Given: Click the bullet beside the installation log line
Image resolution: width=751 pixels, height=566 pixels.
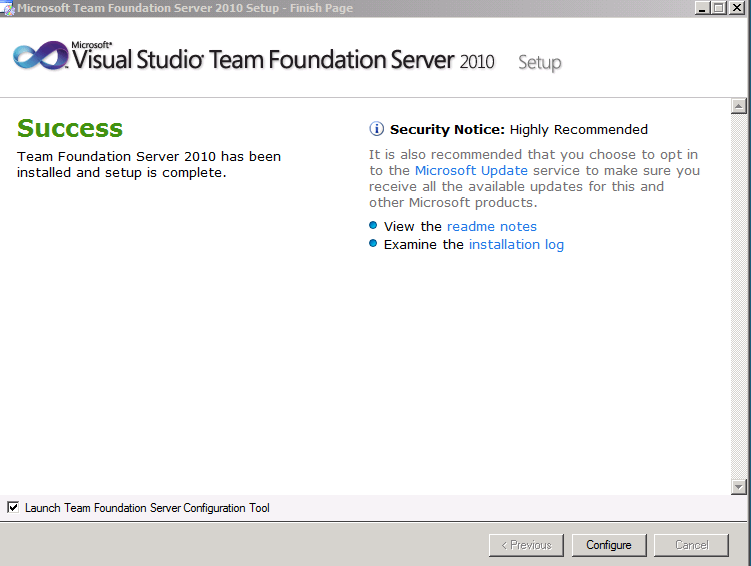Looking at the screenshot, I should coord(374,244).
